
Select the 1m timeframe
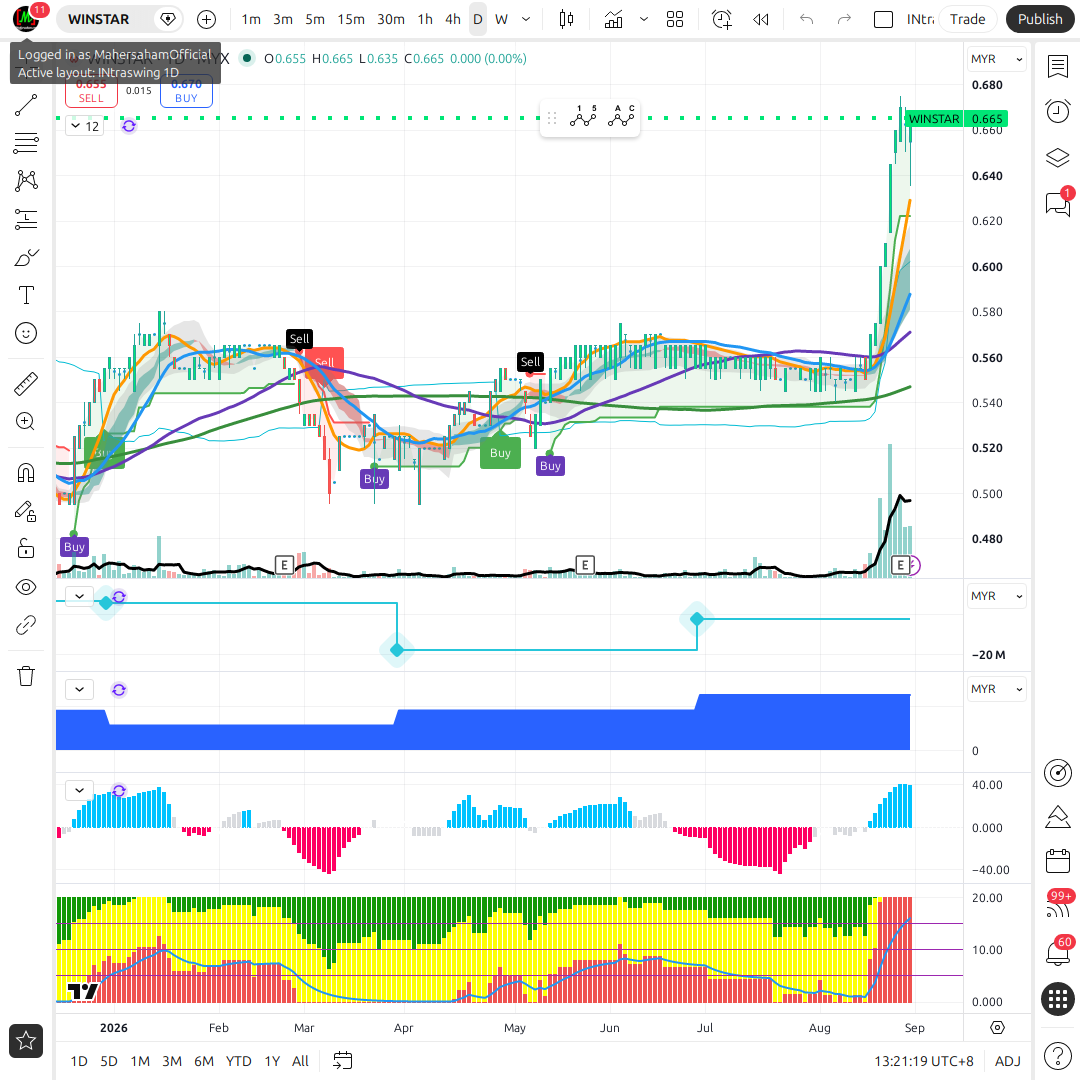[x=251, y=19]
